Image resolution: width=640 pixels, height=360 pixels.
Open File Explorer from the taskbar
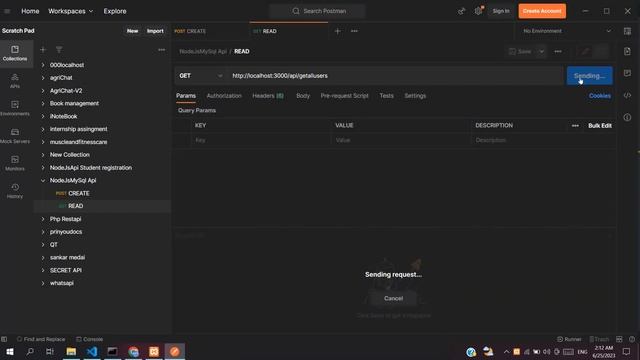pos(71,351)
